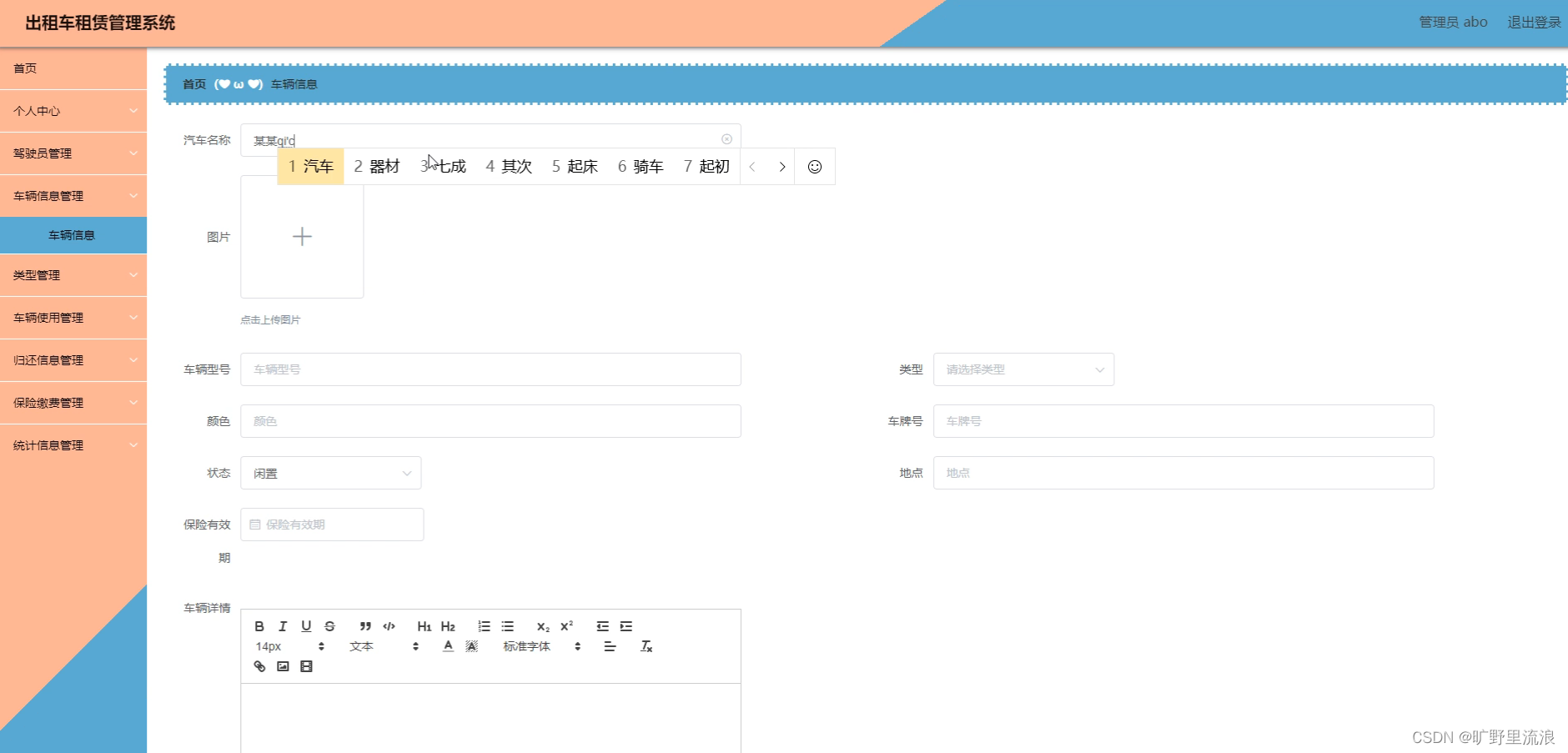Insert an image via the editor picture icon
1568x753 pixels.
pos(283,666)
